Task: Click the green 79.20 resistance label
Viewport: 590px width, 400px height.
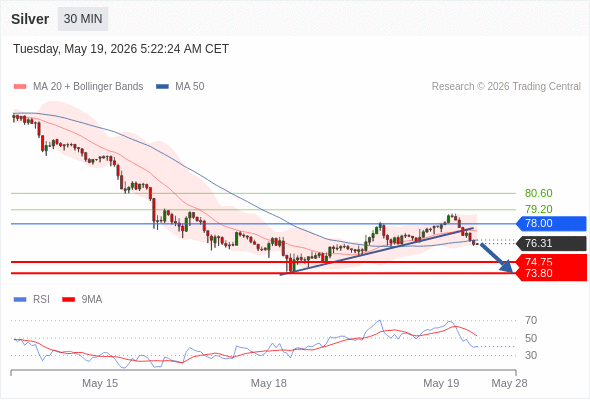Action: point(539,209)
